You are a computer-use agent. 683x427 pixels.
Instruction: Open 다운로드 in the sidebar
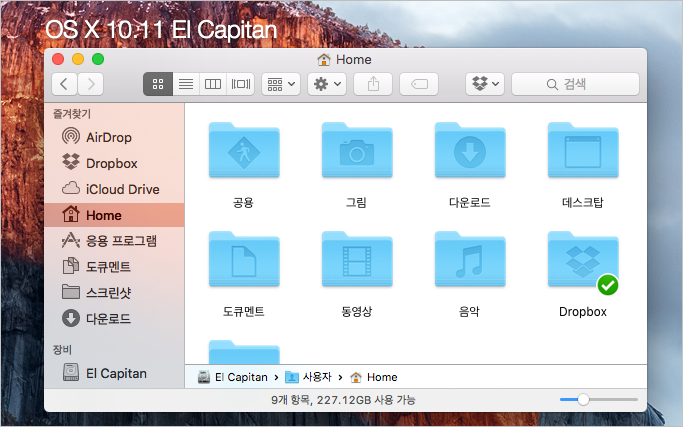pos(114,319)
